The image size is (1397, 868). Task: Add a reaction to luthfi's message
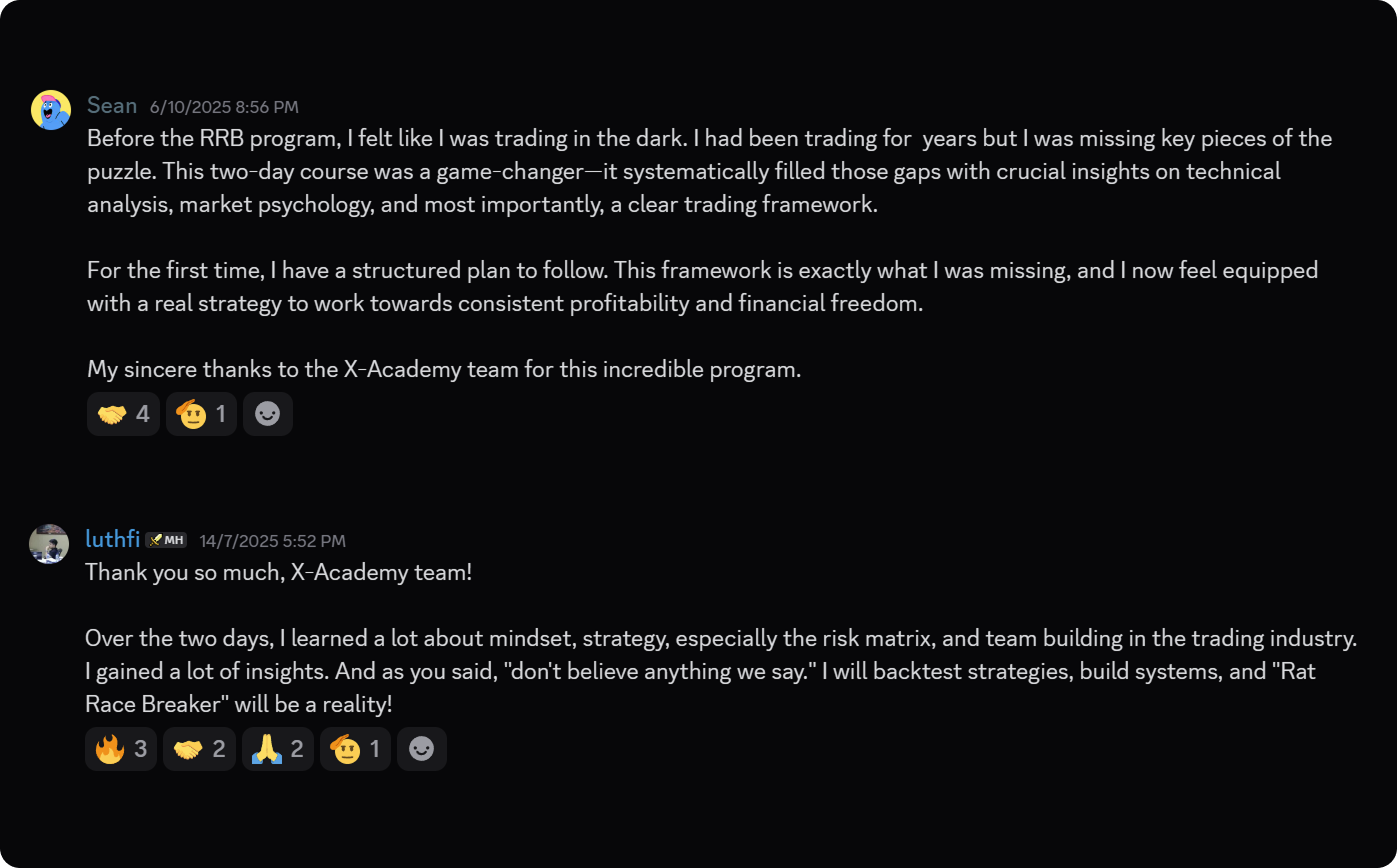click(422, 749)
